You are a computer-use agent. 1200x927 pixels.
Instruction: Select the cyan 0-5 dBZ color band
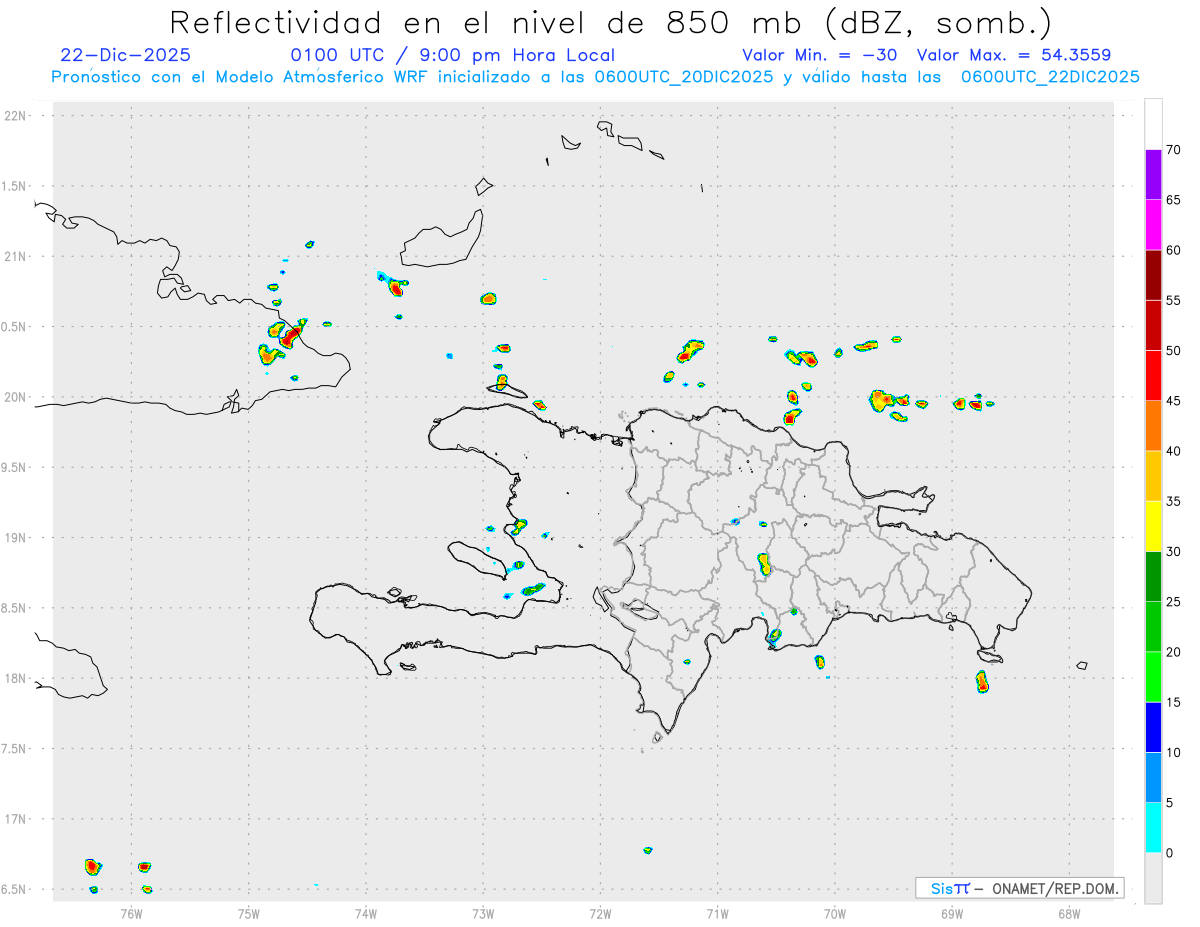pyautogui.click(x=1153, y=828)
